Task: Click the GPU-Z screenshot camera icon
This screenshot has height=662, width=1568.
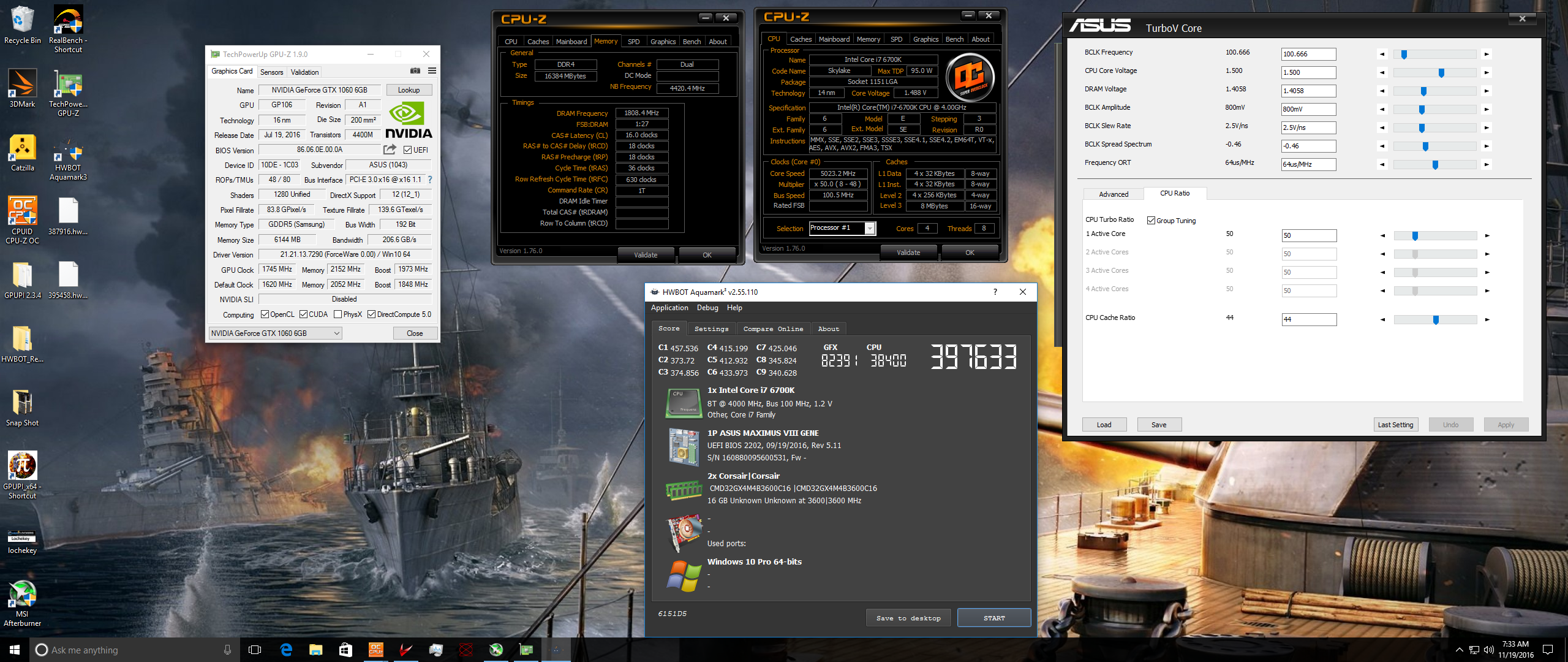Action: 415,71
